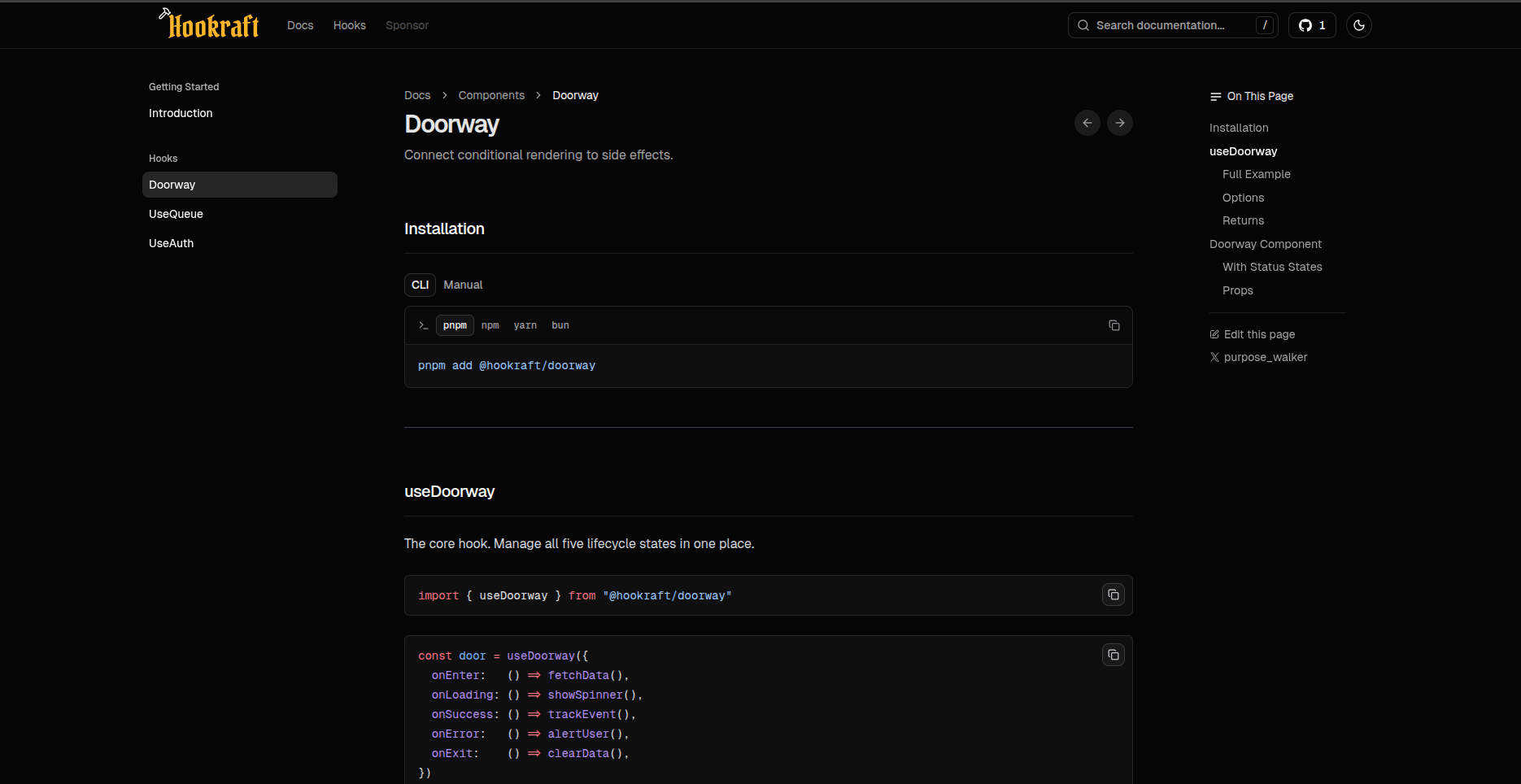Open the GitHub repository star link
The height and width of the screenshot is (784, 1521).
point(1312,25)
